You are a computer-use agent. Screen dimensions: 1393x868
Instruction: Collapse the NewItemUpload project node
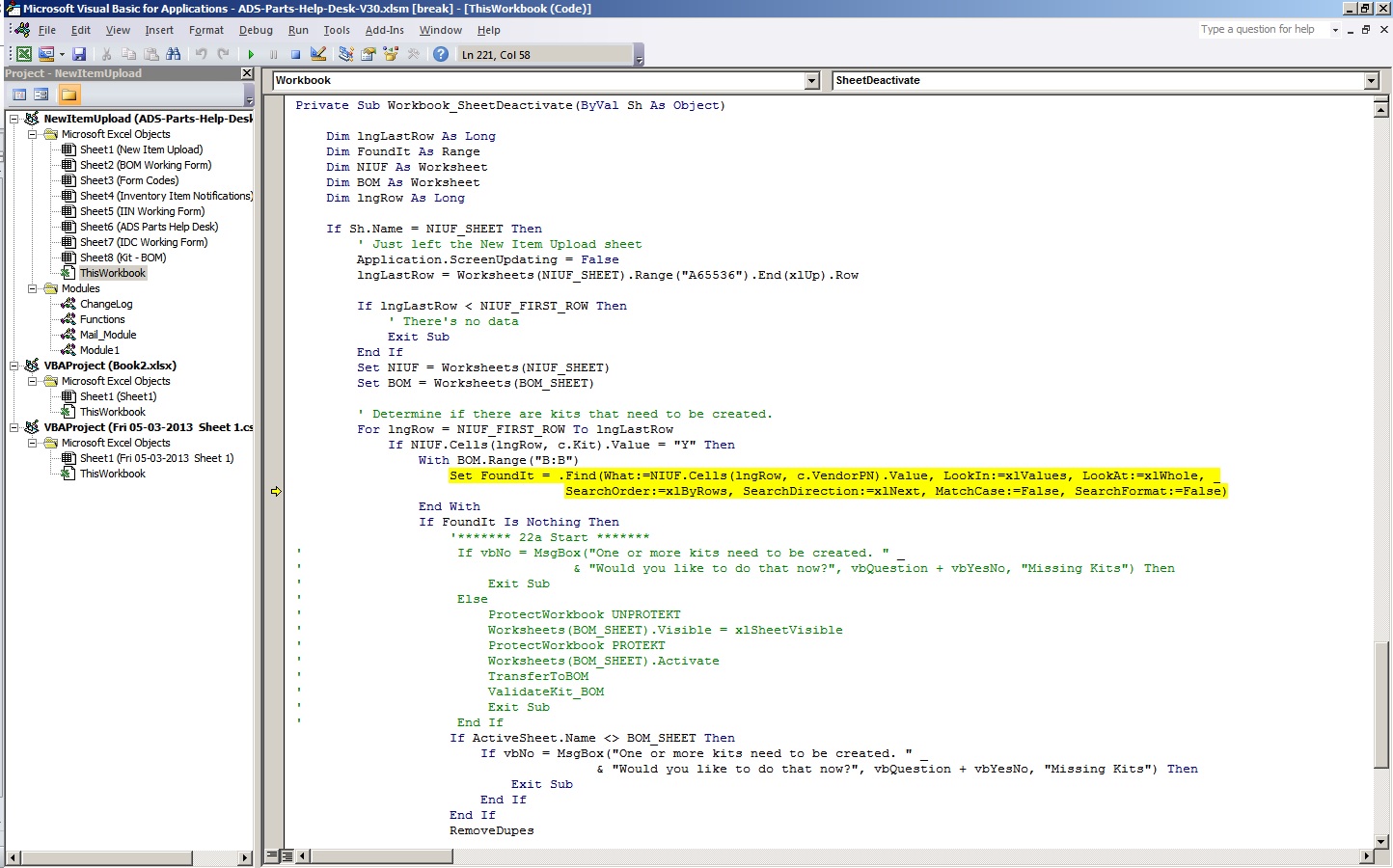pos(14,119)
